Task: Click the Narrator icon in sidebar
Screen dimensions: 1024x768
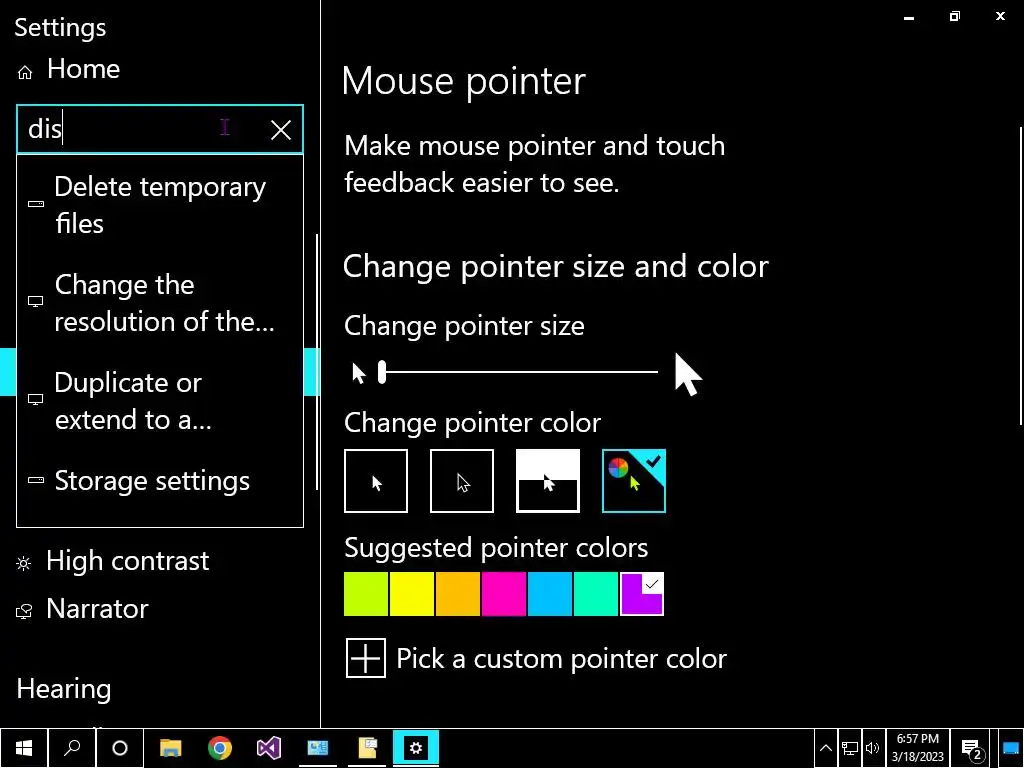Action: (x=24, y=611)
